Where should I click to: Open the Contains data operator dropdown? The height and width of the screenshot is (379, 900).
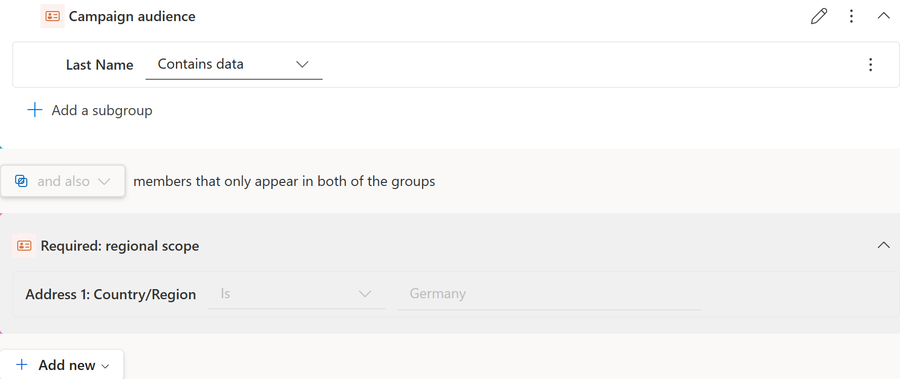pos(234,64)
